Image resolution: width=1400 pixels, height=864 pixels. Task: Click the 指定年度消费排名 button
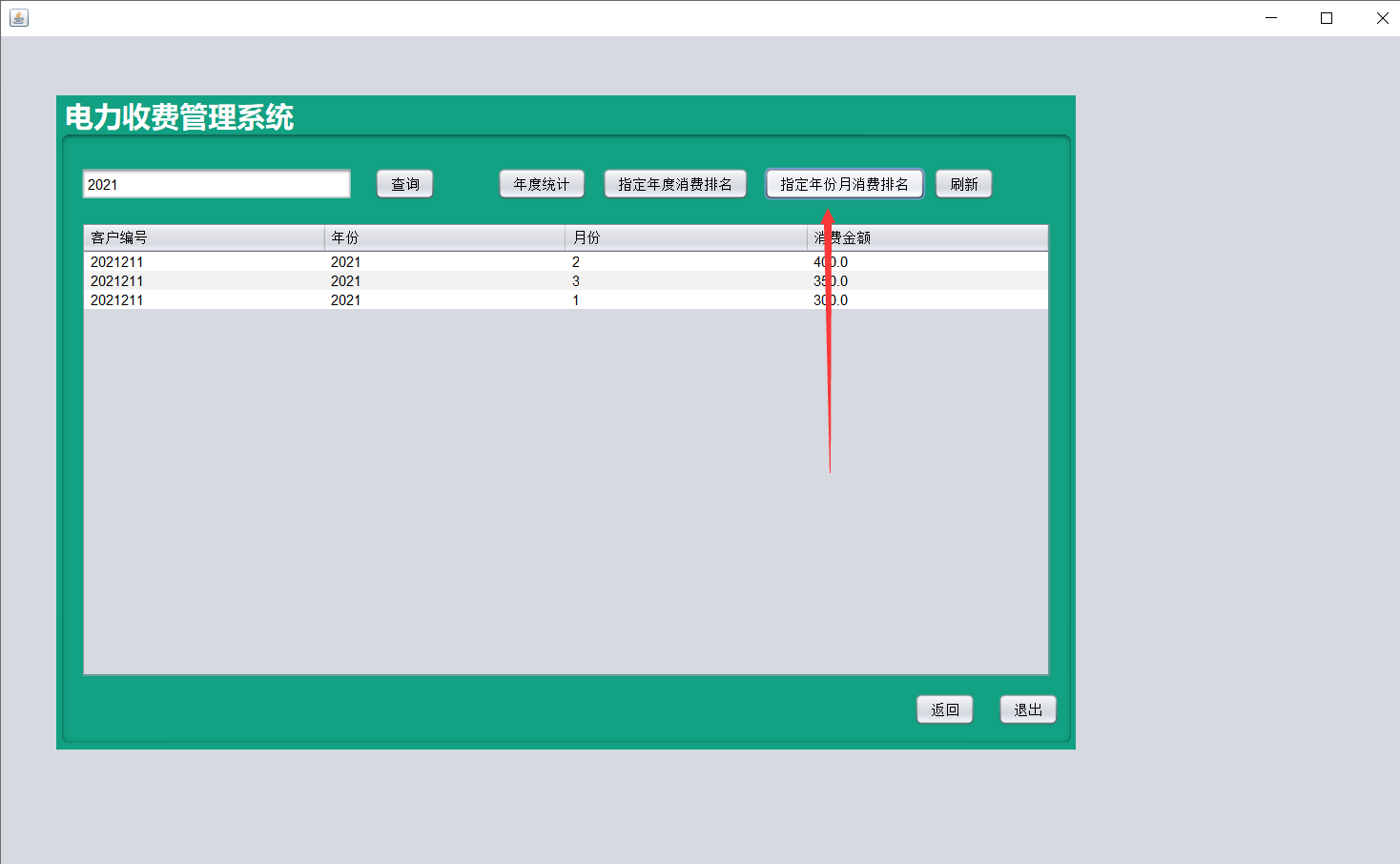click(675, 183)
